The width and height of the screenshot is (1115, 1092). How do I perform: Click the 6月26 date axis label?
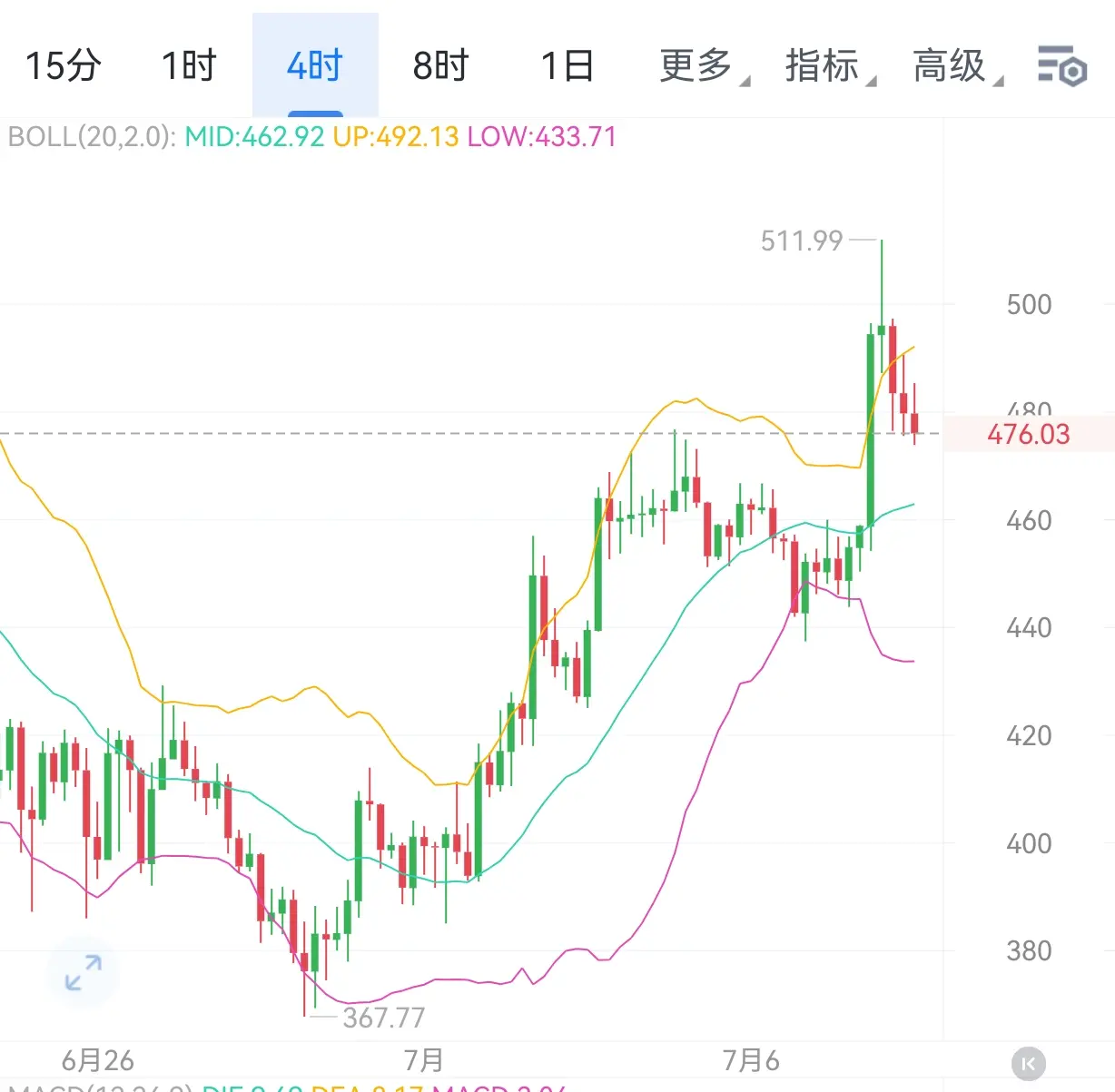pyautogui.click(x=97, y=1060)
